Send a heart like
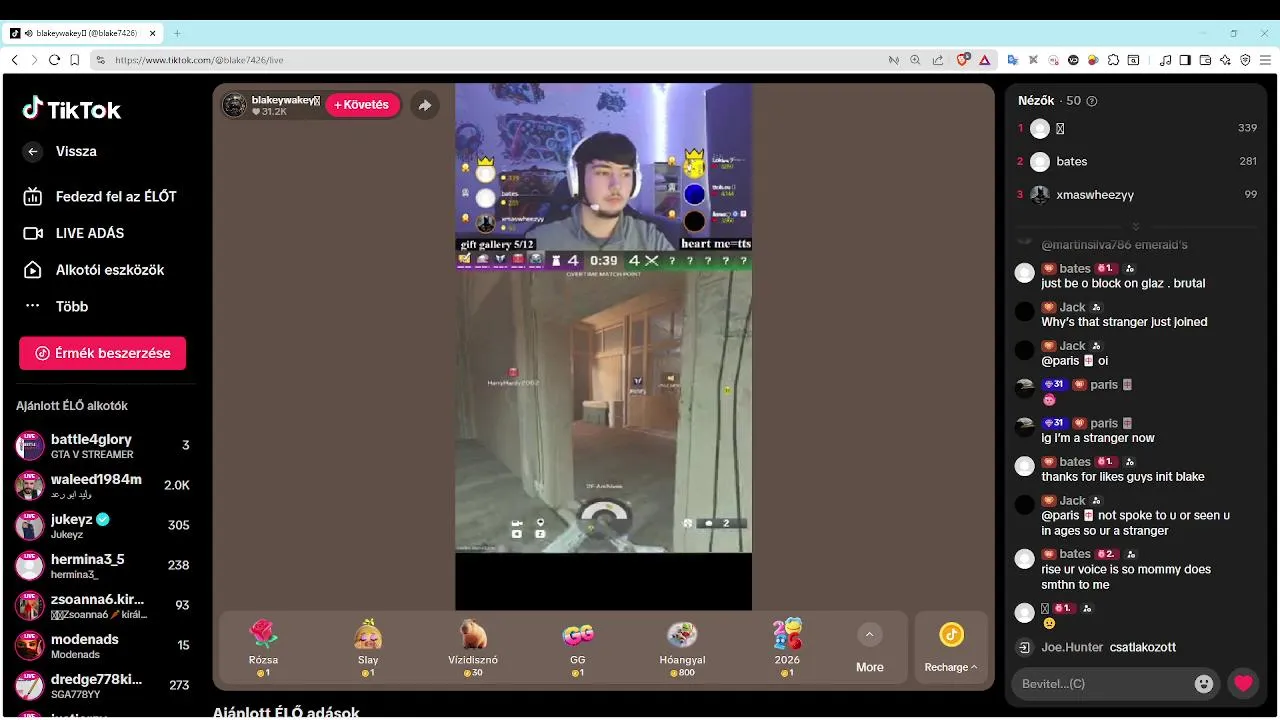Viewport: 1280px width, 720px height. pyautogui.click(x=1243, y=684)
